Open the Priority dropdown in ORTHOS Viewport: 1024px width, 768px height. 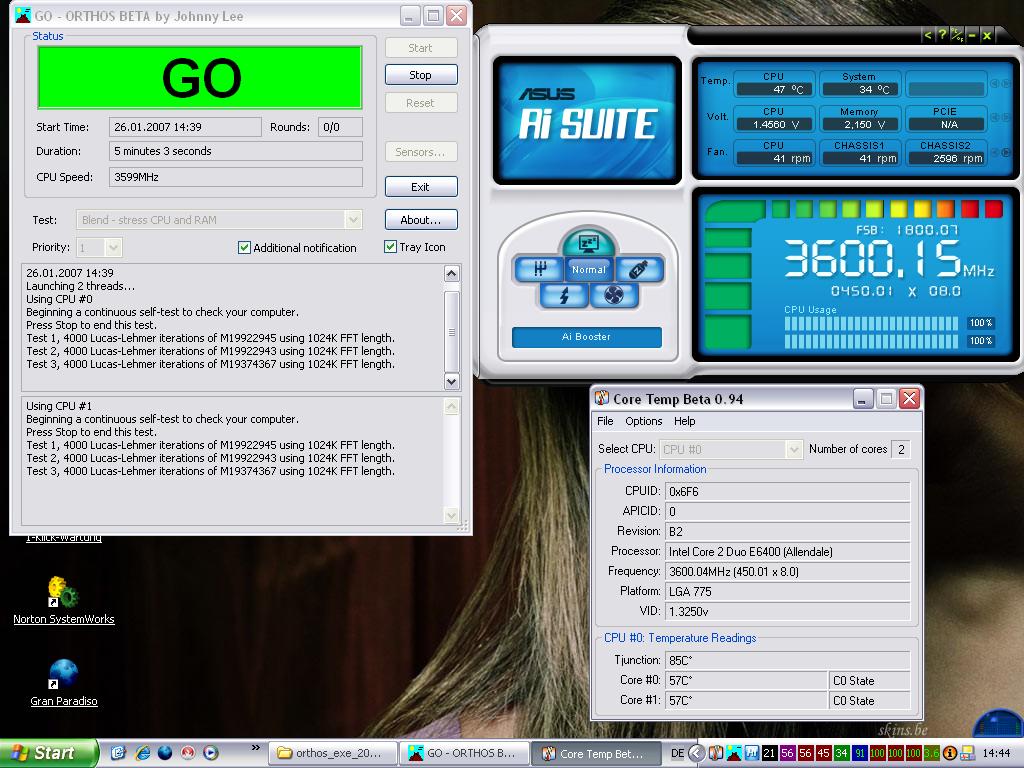(x=113, y=248)
